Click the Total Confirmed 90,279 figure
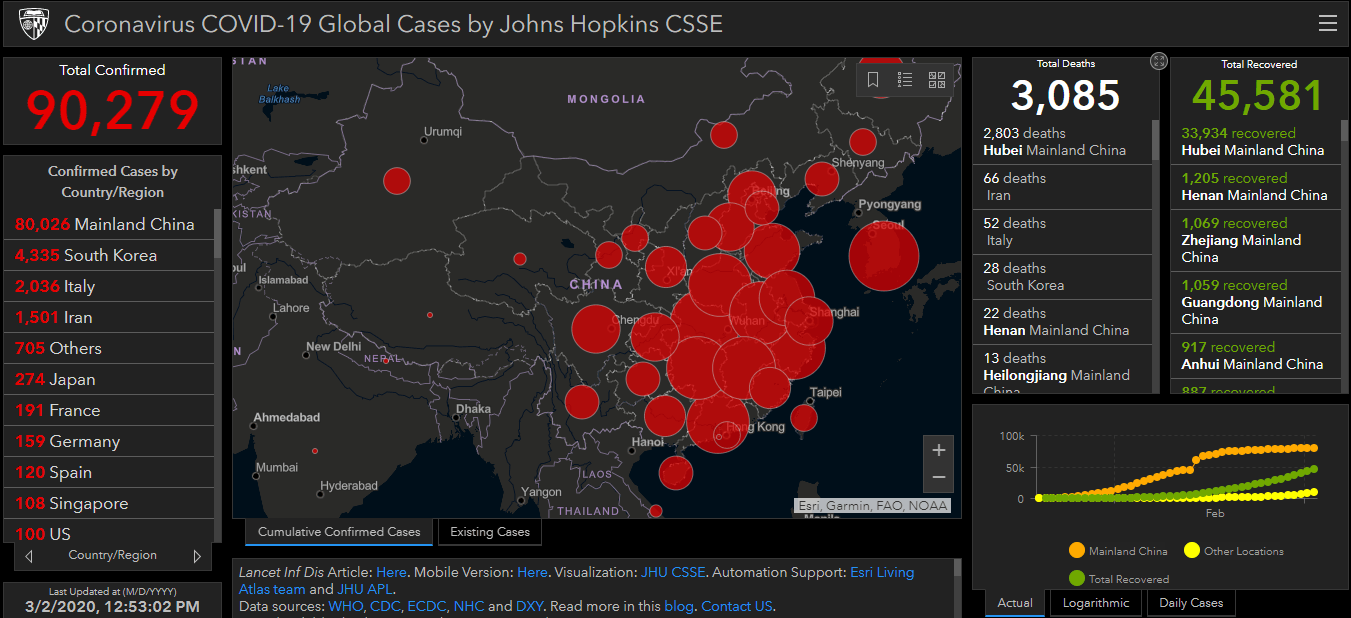This screenshot has width=1351, height=618. pyautogui.click(x=113, y=110)
